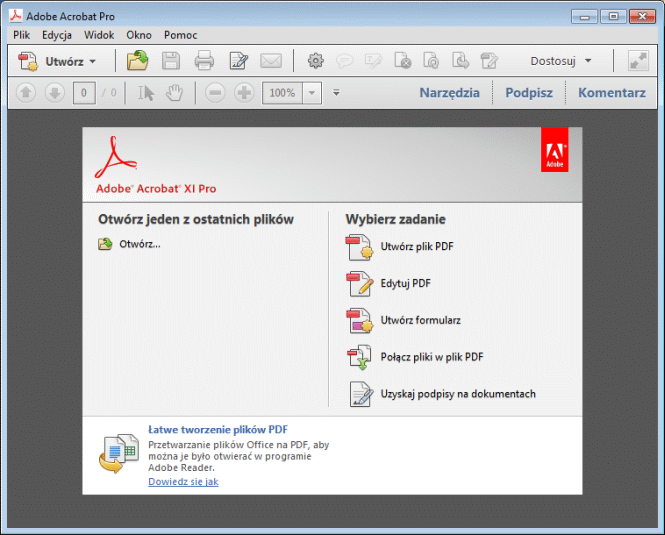Click the small open-folder icon beside Otwórz...

coord(105,244)
